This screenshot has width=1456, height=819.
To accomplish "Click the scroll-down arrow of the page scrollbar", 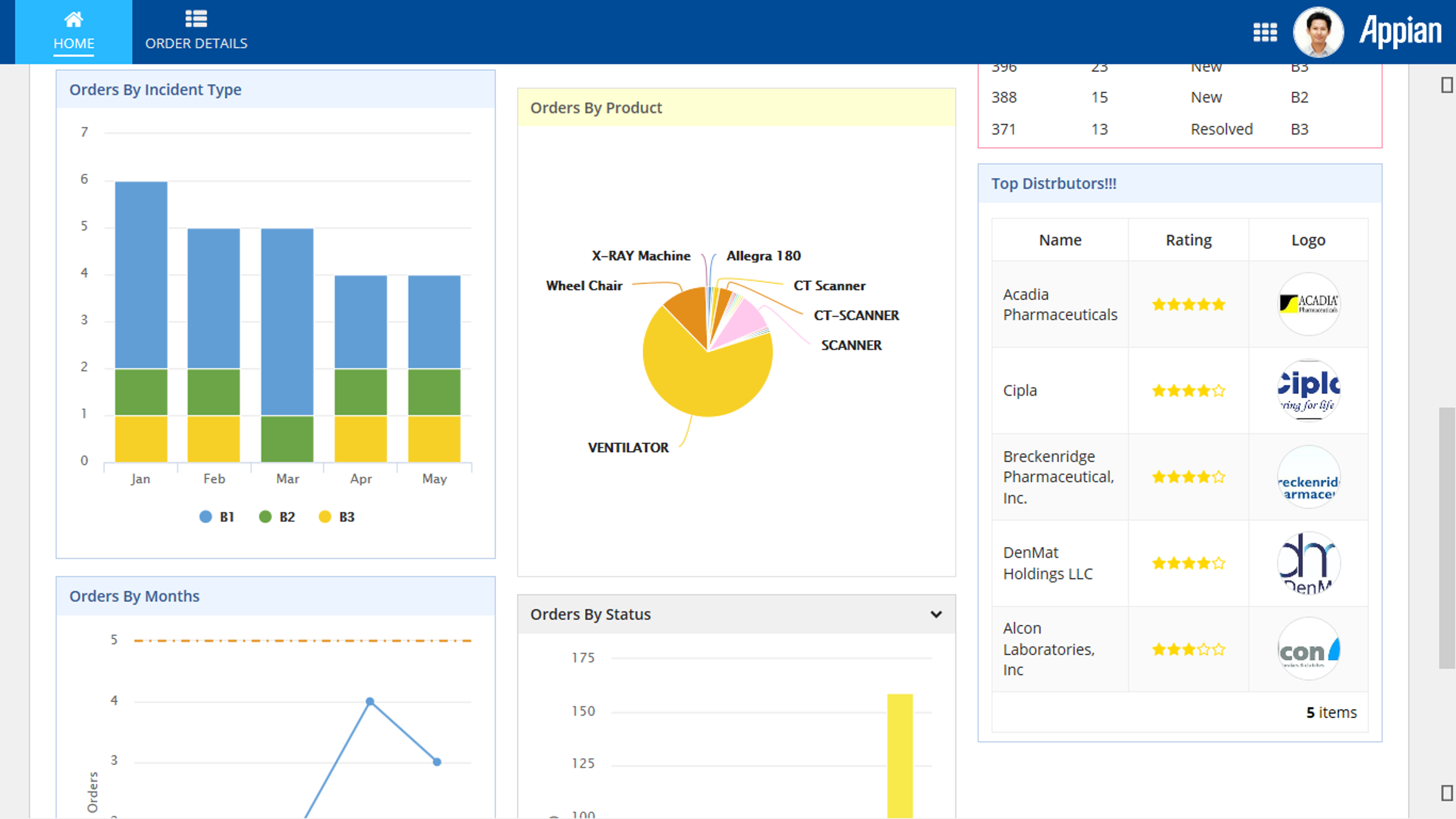I will (x=1447, y=793).
